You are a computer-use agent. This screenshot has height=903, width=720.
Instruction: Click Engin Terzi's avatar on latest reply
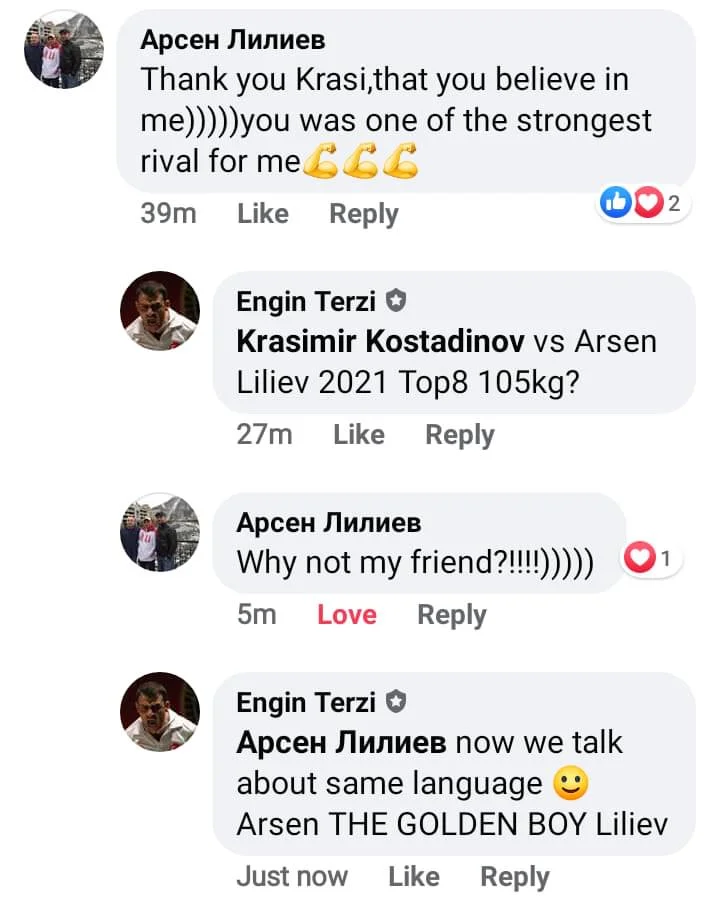(160, 711)
